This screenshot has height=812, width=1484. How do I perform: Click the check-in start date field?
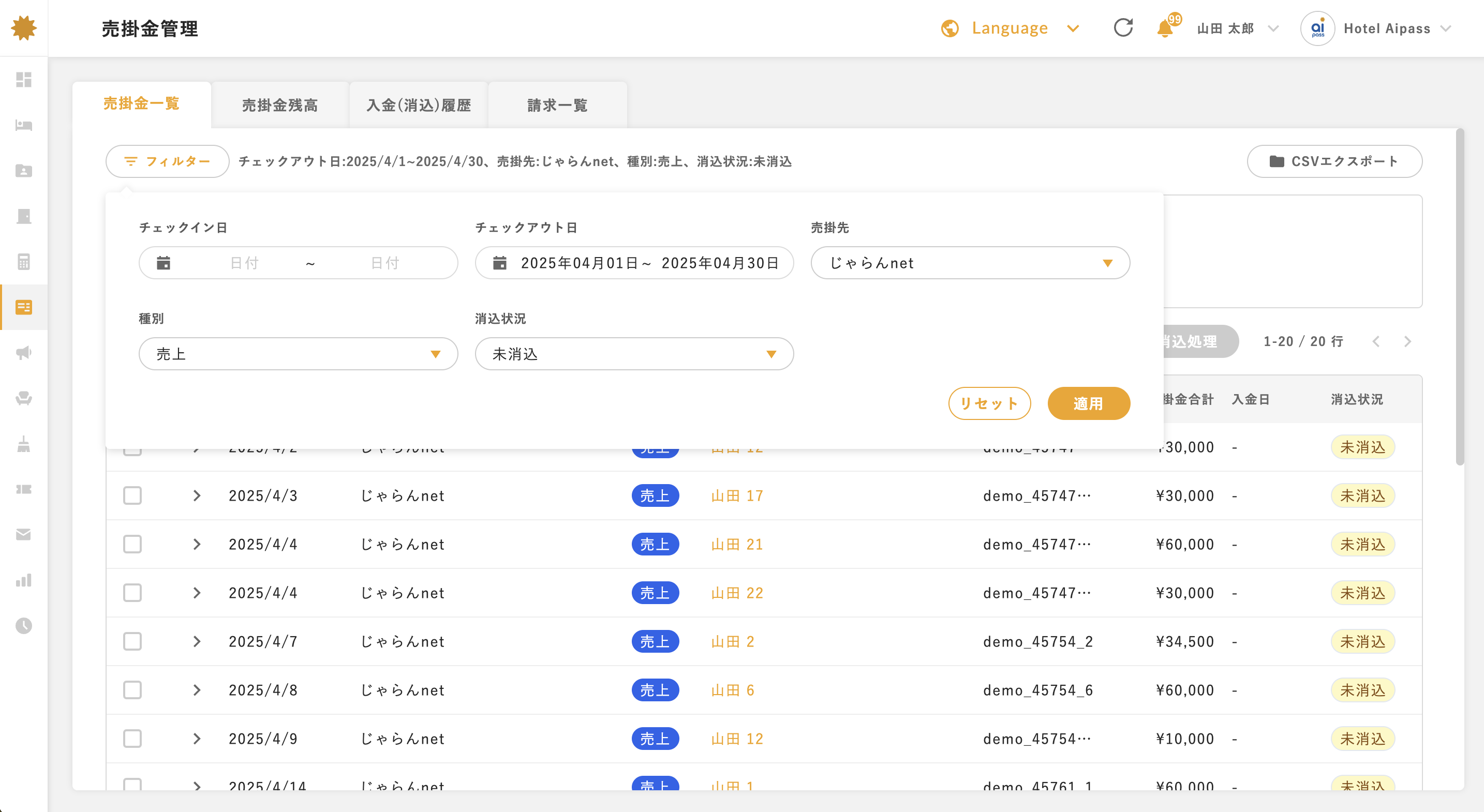click(x=244, y=263)
